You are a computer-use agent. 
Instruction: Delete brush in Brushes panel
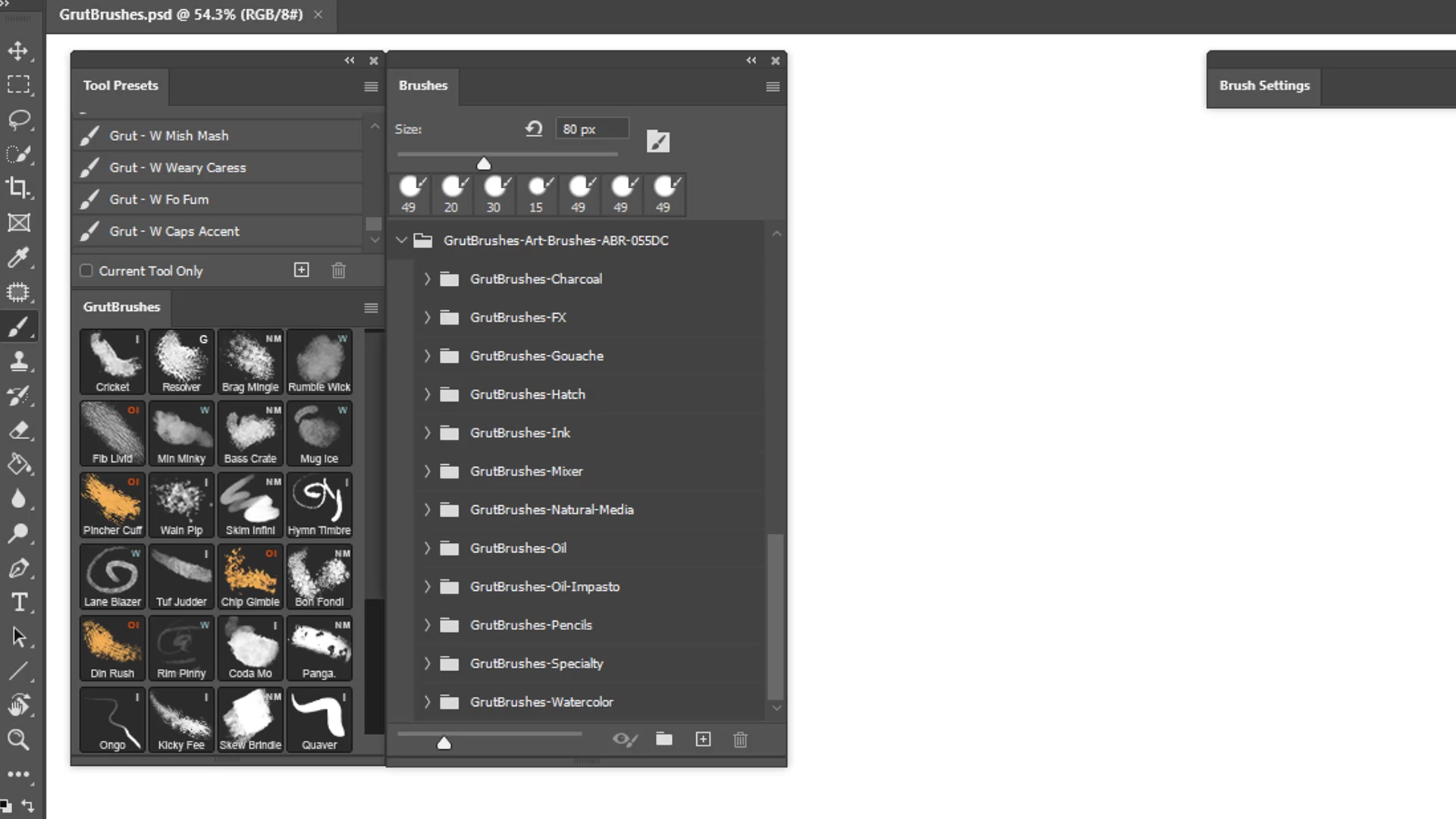coord(741,739)
